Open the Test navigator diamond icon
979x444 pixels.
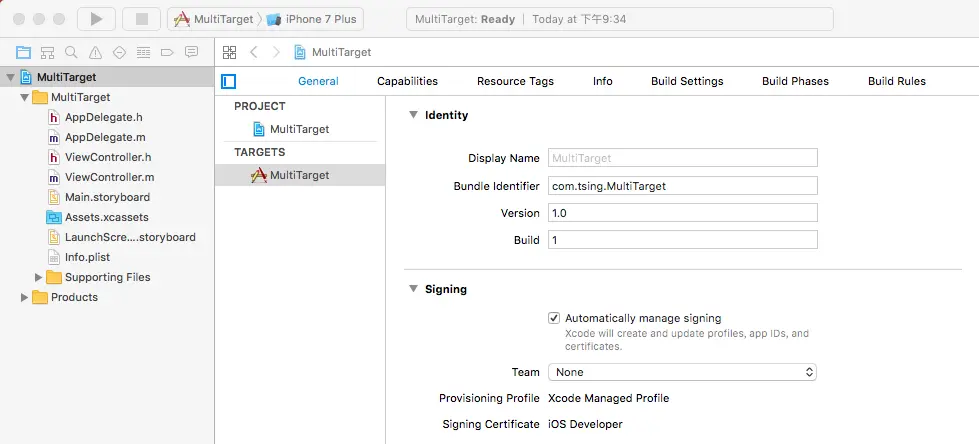119,52
